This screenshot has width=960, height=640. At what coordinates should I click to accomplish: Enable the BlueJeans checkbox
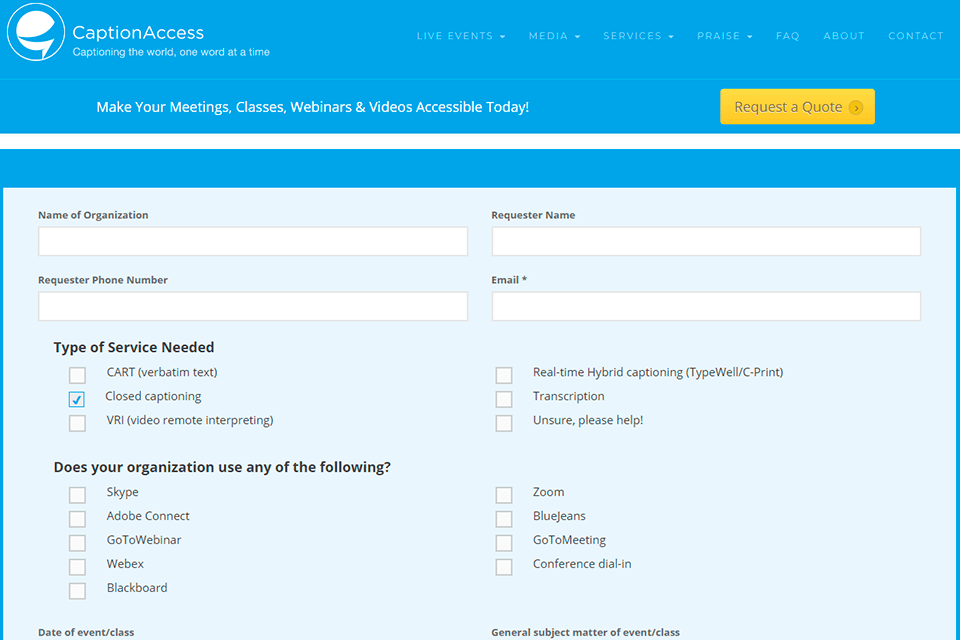coord(504,519)
